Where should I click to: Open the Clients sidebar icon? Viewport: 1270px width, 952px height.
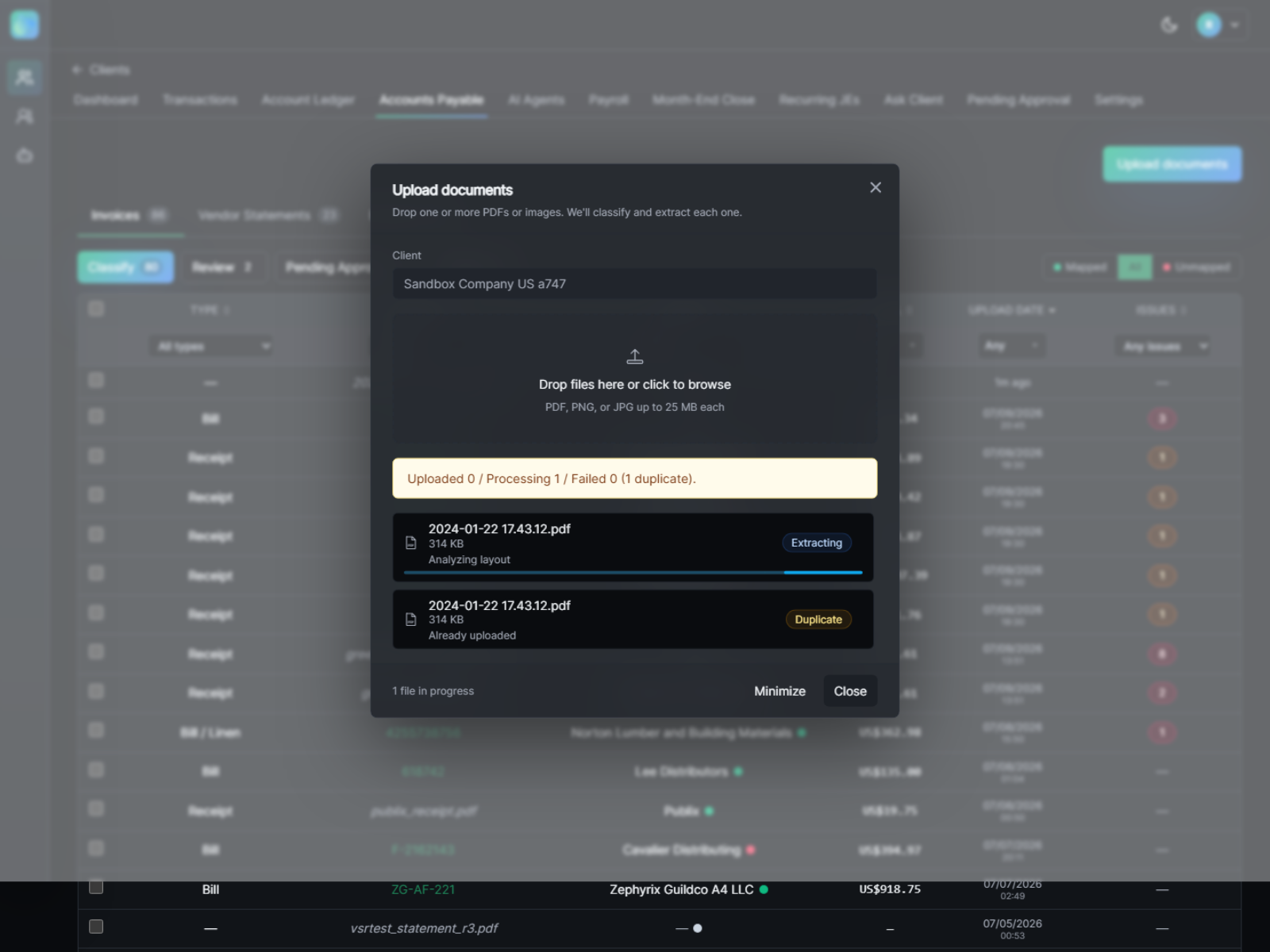[25, 77]
